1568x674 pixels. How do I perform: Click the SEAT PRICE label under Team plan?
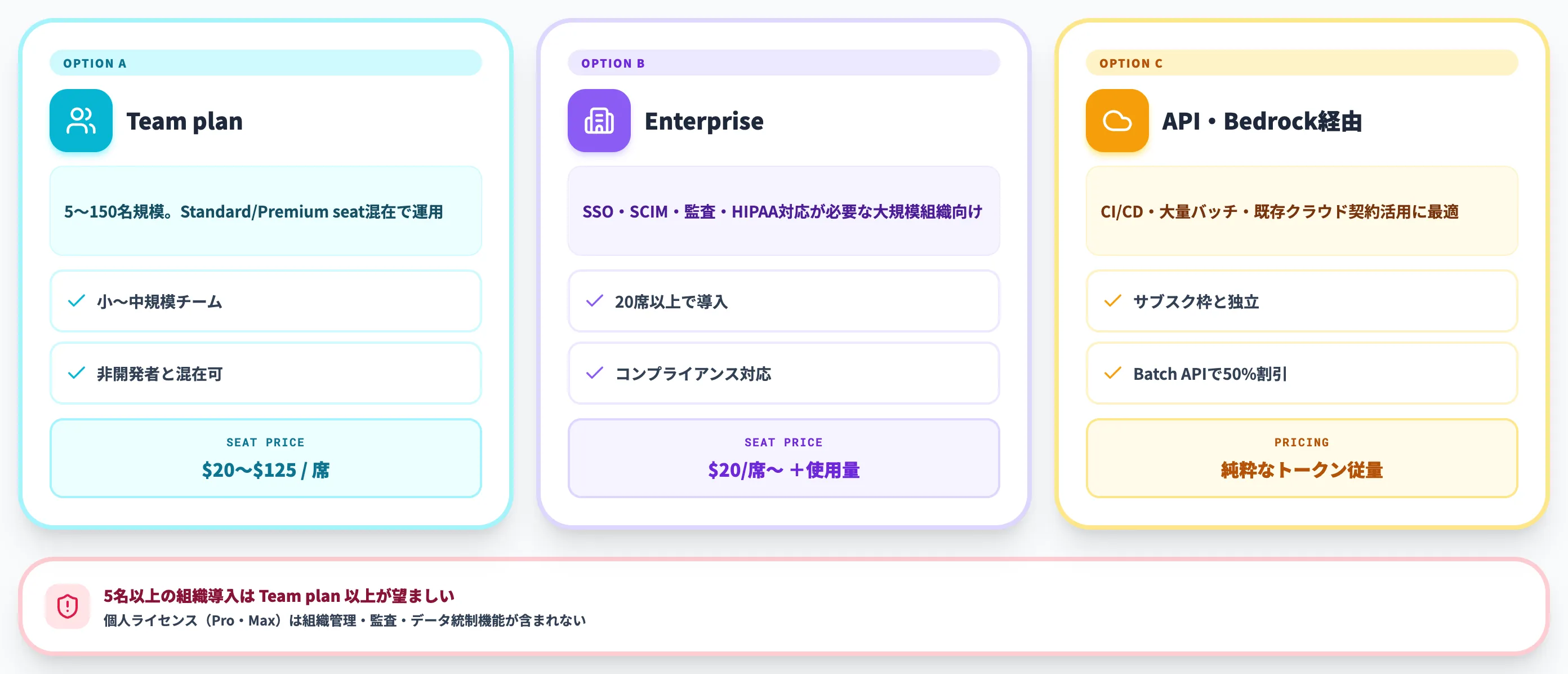pos(265,442)
